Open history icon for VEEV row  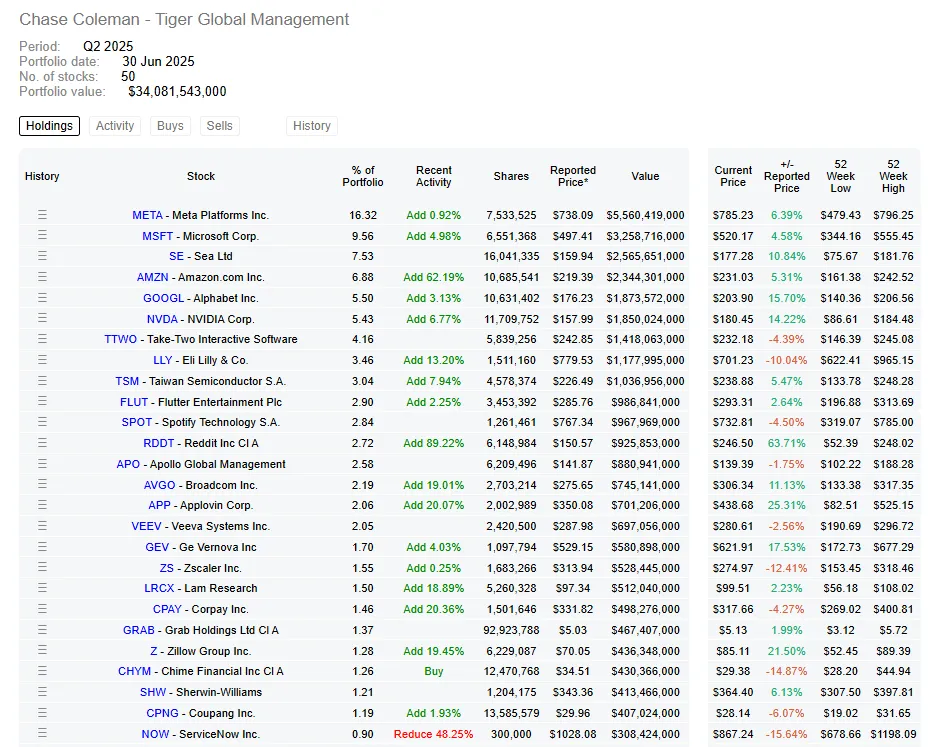click(x=42, y=525)
